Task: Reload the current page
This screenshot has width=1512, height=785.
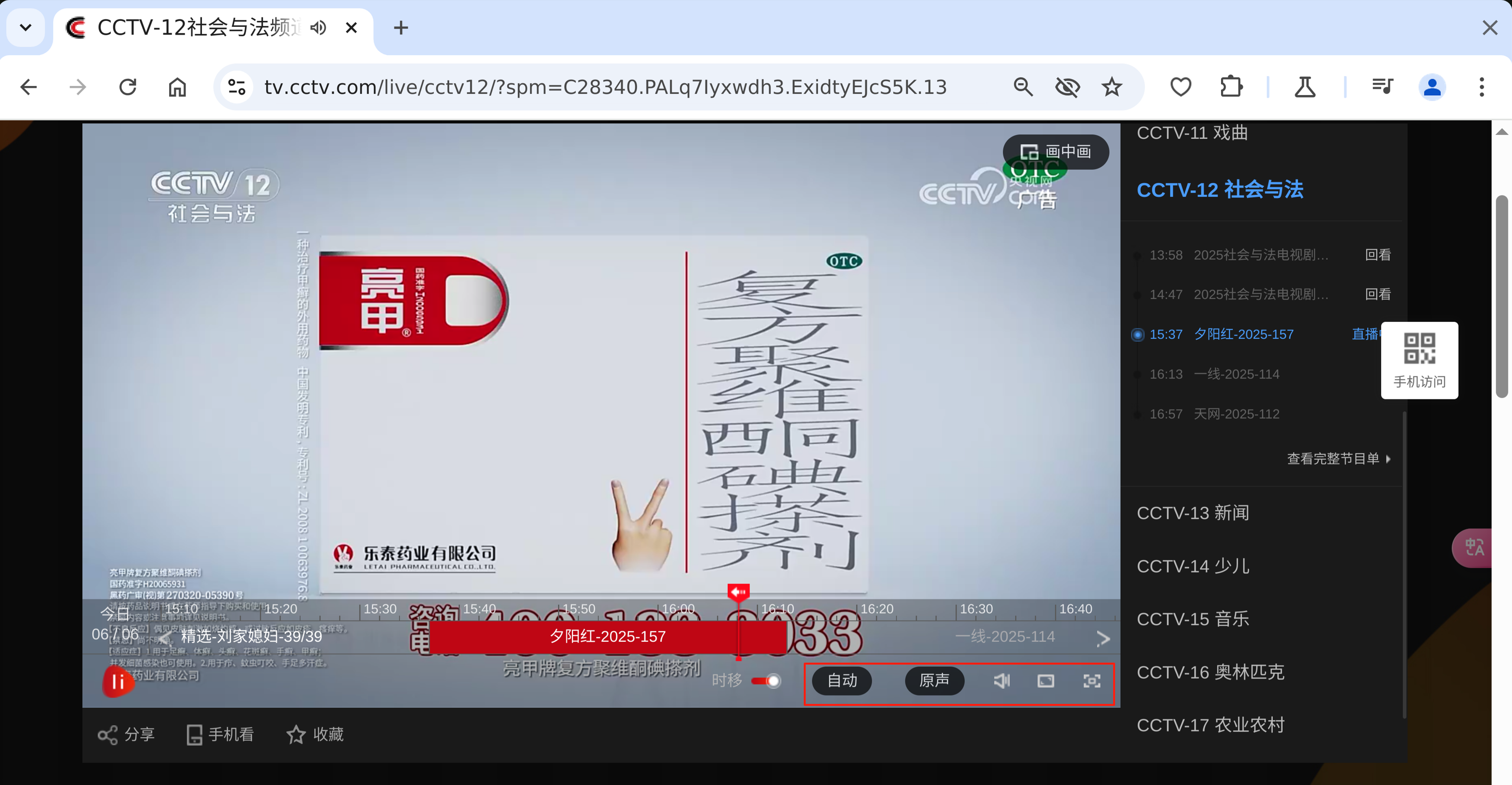Action: pos(127,88)
